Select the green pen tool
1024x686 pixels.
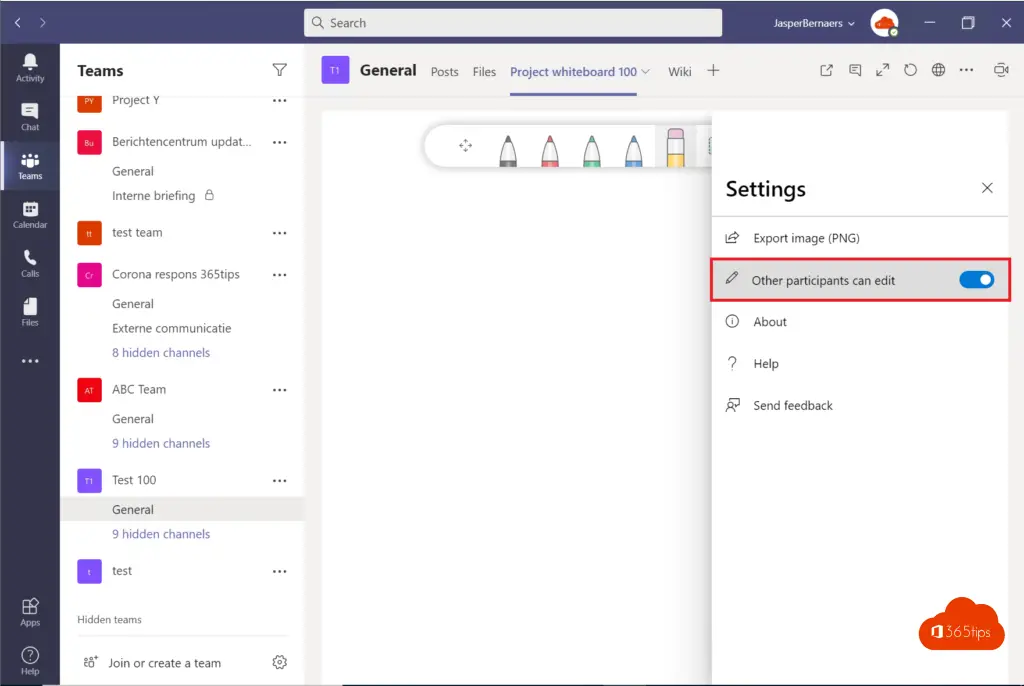(x=592, y=150)
